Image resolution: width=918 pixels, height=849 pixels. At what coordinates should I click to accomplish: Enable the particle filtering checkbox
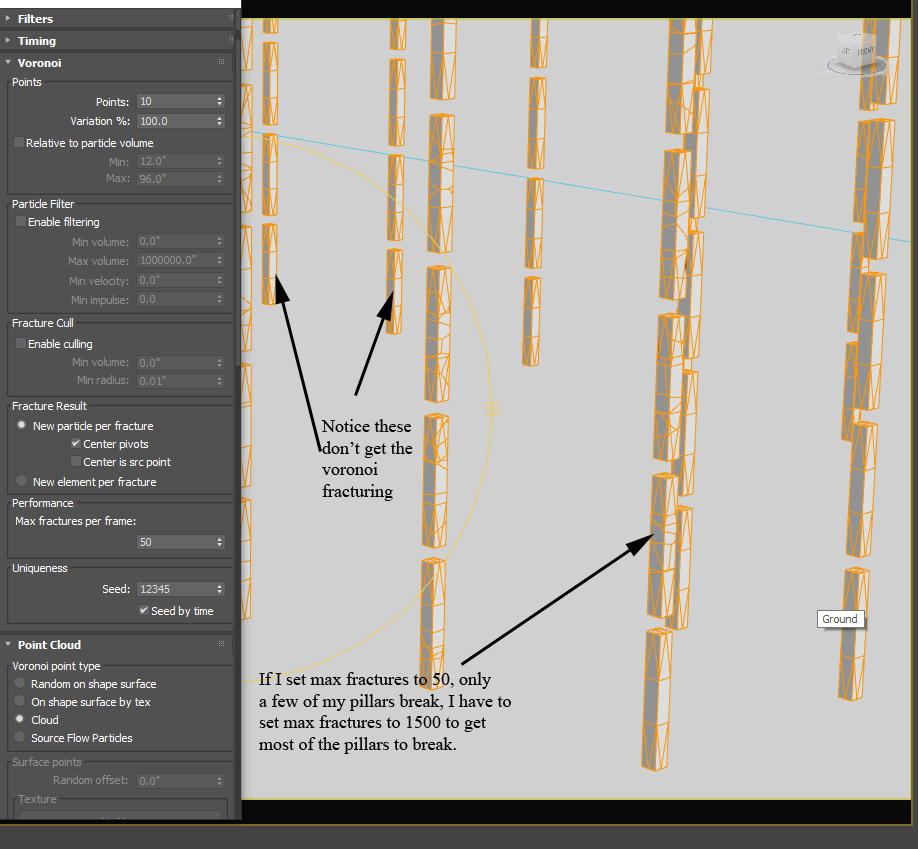pos(19,222)
